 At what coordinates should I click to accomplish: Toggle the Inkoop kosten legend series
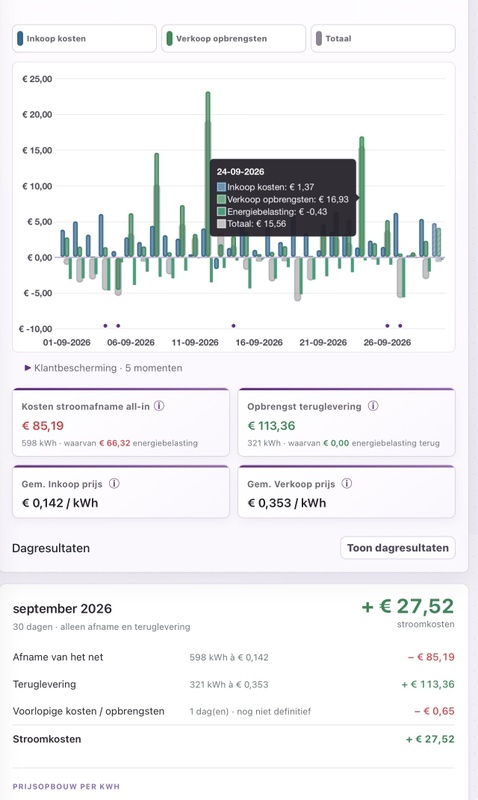pyautogui.click(x=84, y=38)
